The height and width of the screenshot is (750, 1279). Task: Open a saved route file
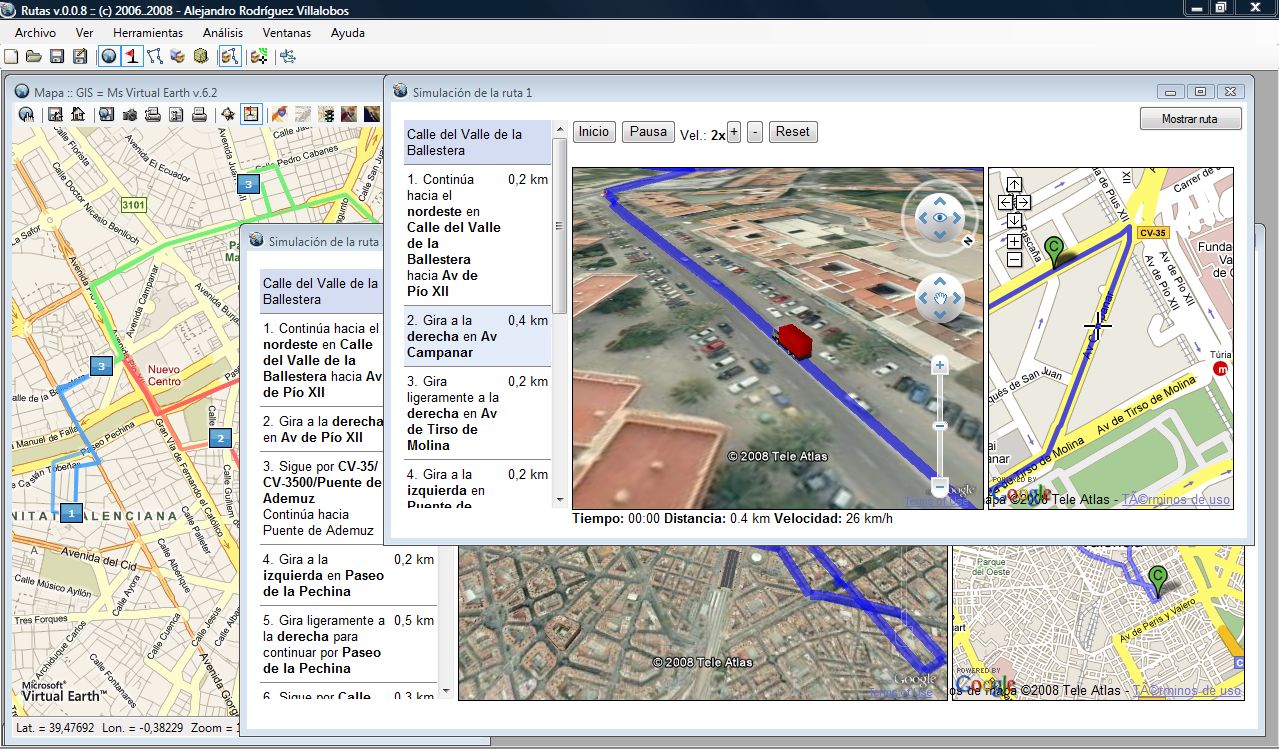click(x=34, y=57)
